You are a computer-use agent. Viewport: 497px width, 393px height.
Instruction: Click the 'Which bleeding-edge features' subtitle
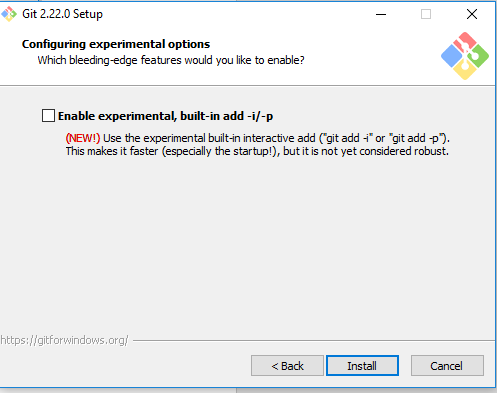pos(171,60)
